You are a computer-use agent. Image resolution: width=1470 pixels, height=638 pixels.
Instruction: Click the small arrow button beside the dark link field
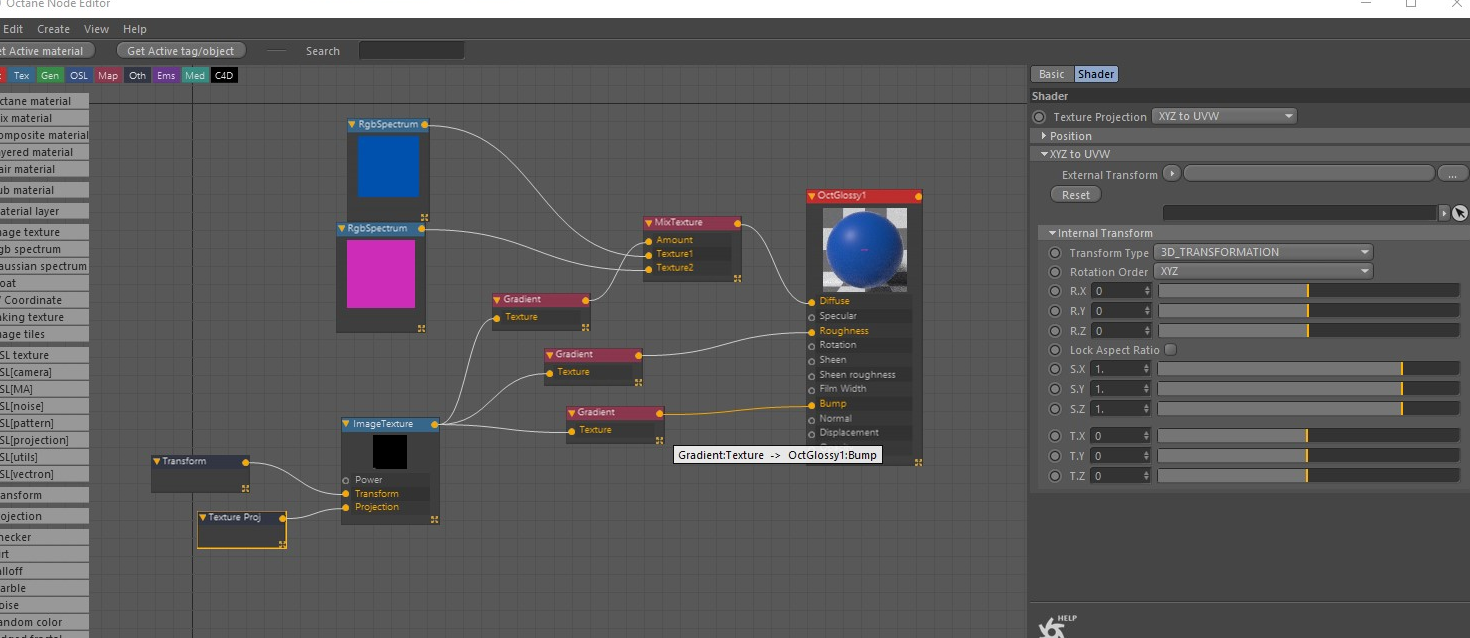(1443, 213)
